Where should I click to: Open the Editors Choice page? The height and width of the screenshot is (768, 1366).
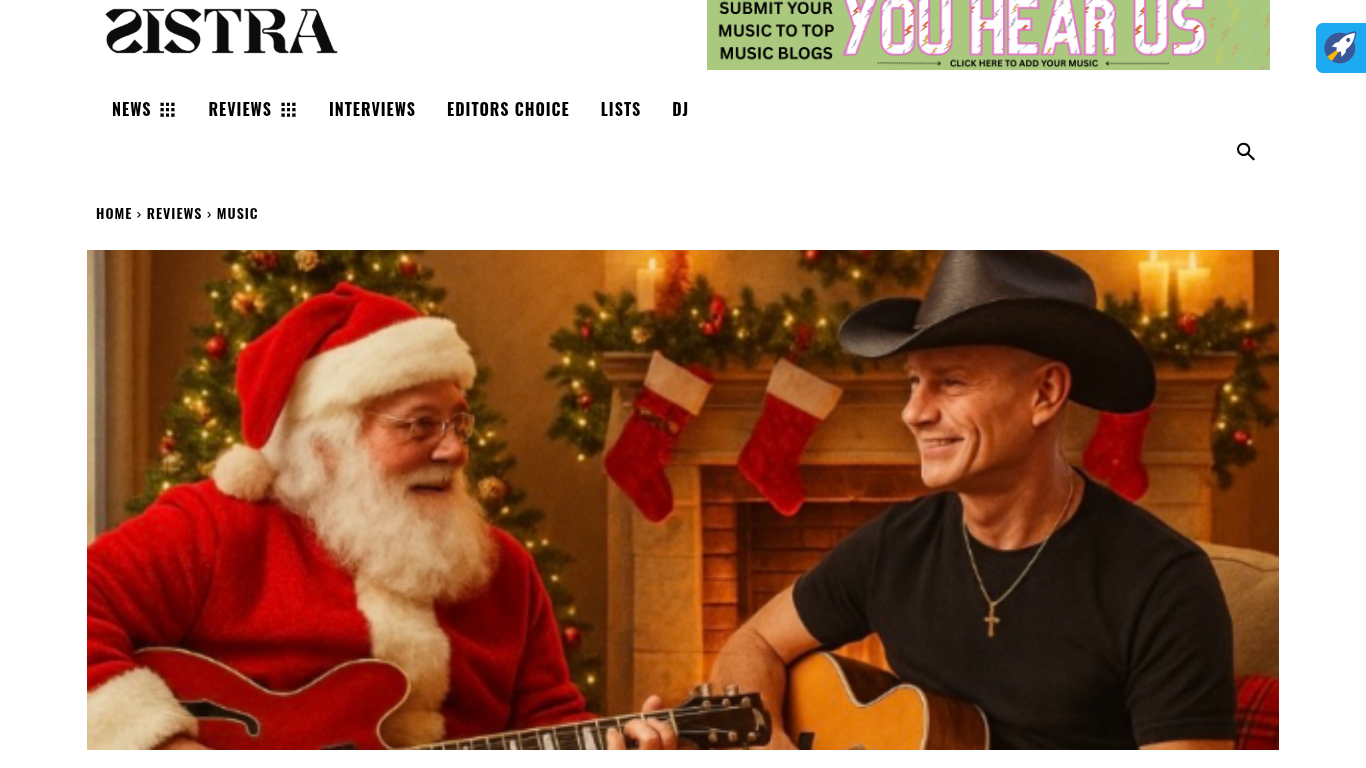point(508,109)
